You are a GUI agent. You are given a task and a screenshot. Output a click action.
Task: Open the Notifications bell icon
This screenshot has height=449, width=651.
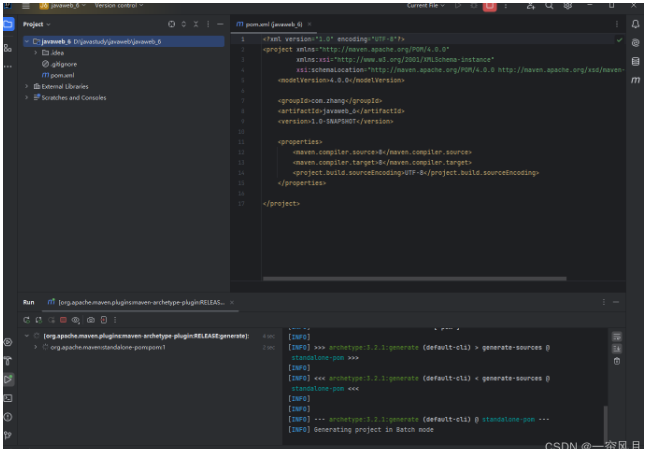[x=636, y=23]
